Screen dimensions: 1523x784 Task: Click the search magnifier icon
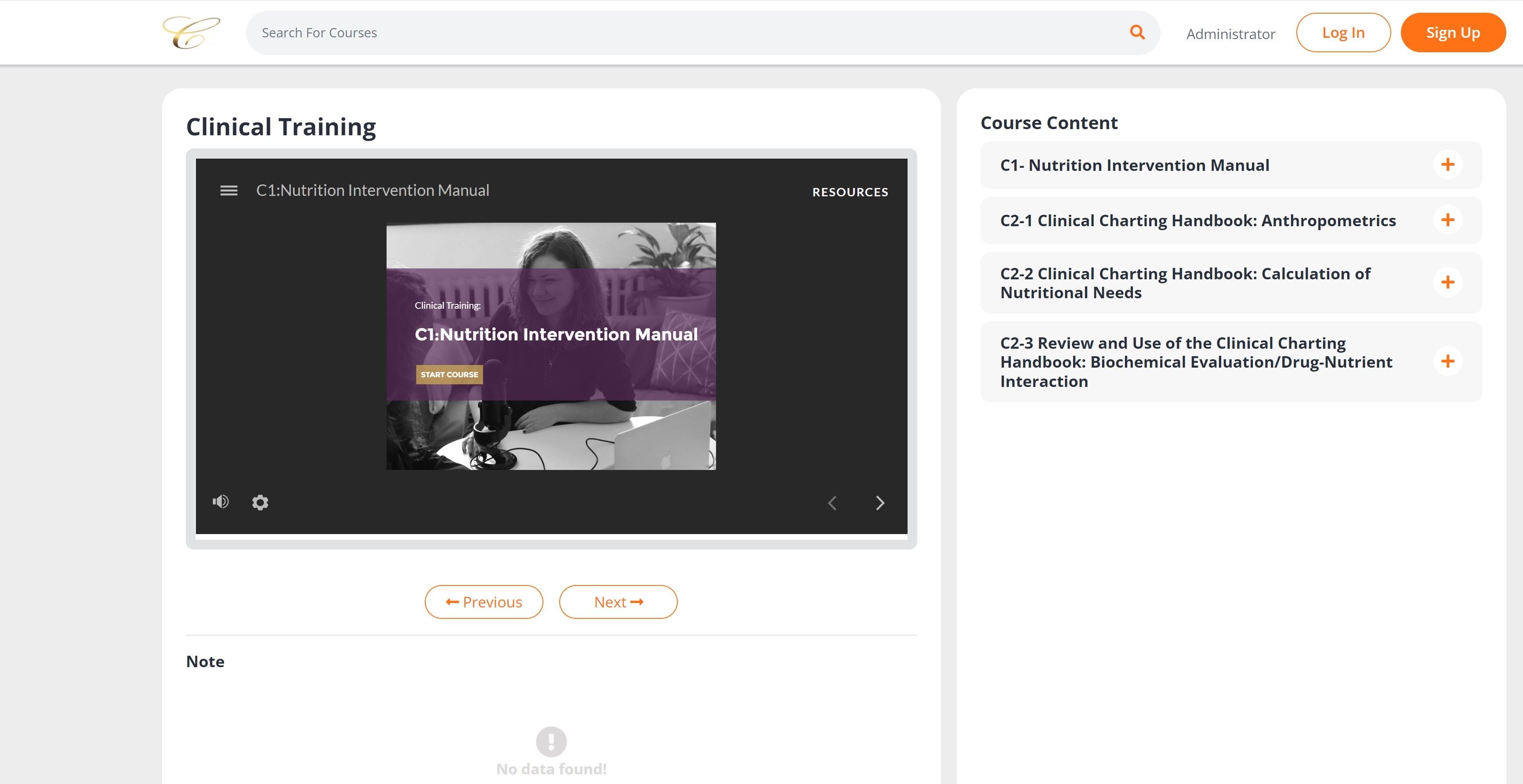pyautogui.click(x=1136, y=32)
